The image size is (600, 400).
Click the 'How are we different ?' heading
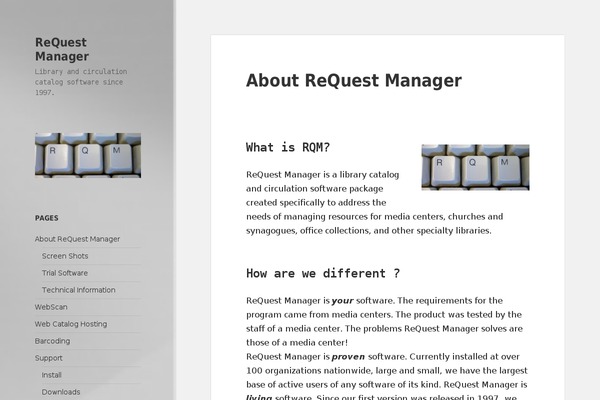pyautogui.click(x=323, y=273)
